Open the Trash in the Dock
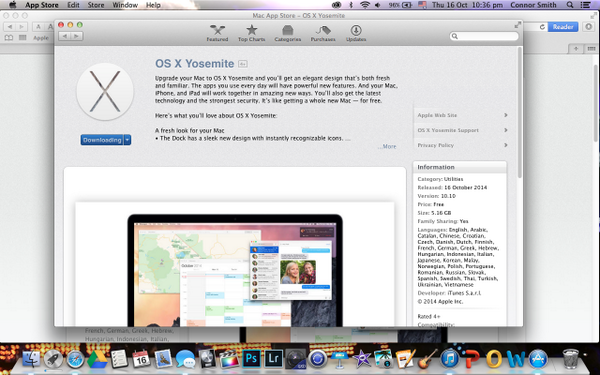 point(571,359)
